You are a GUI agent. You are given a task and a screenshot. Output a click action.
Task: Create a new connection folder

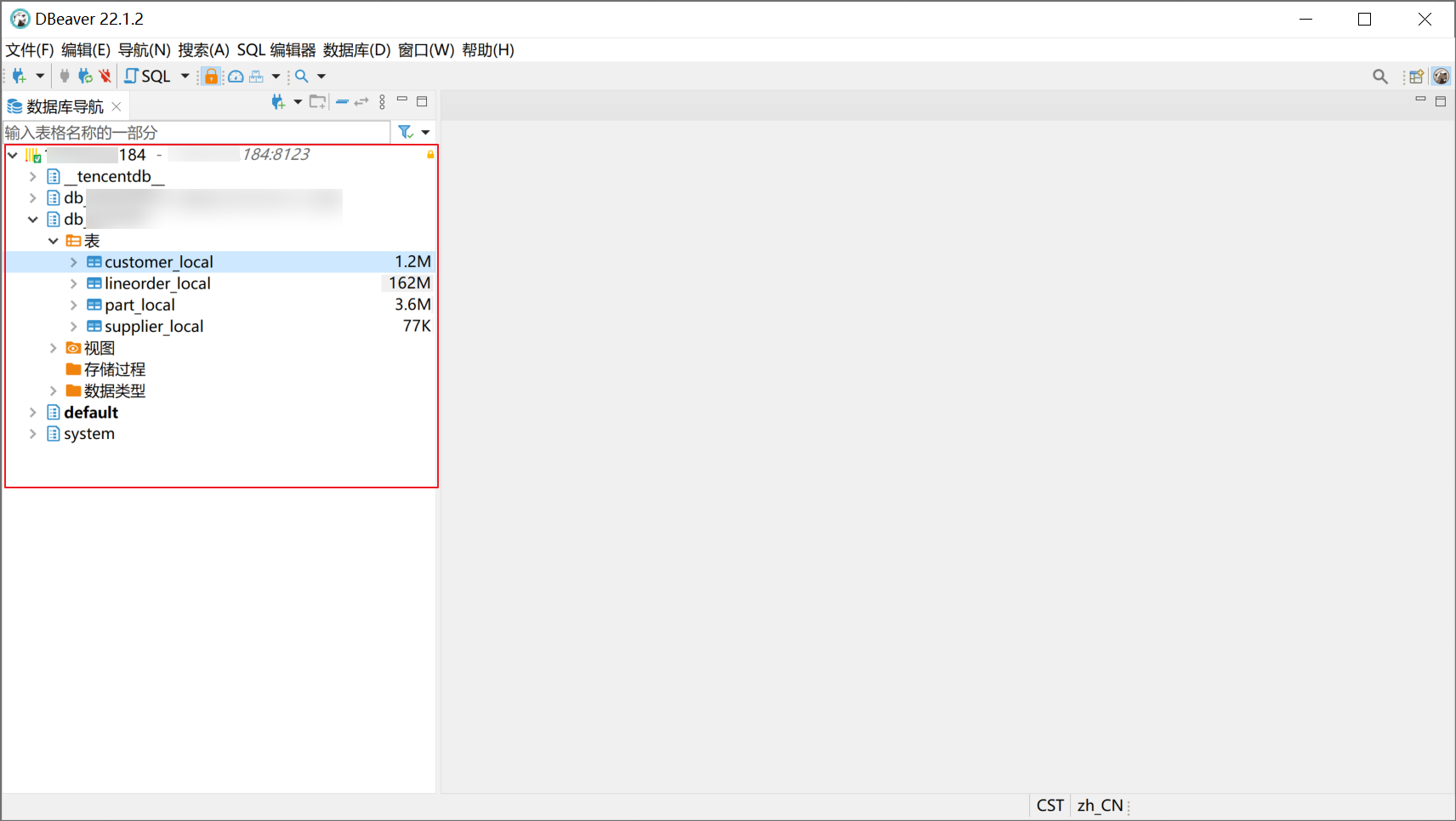click(x=317, y=101)
